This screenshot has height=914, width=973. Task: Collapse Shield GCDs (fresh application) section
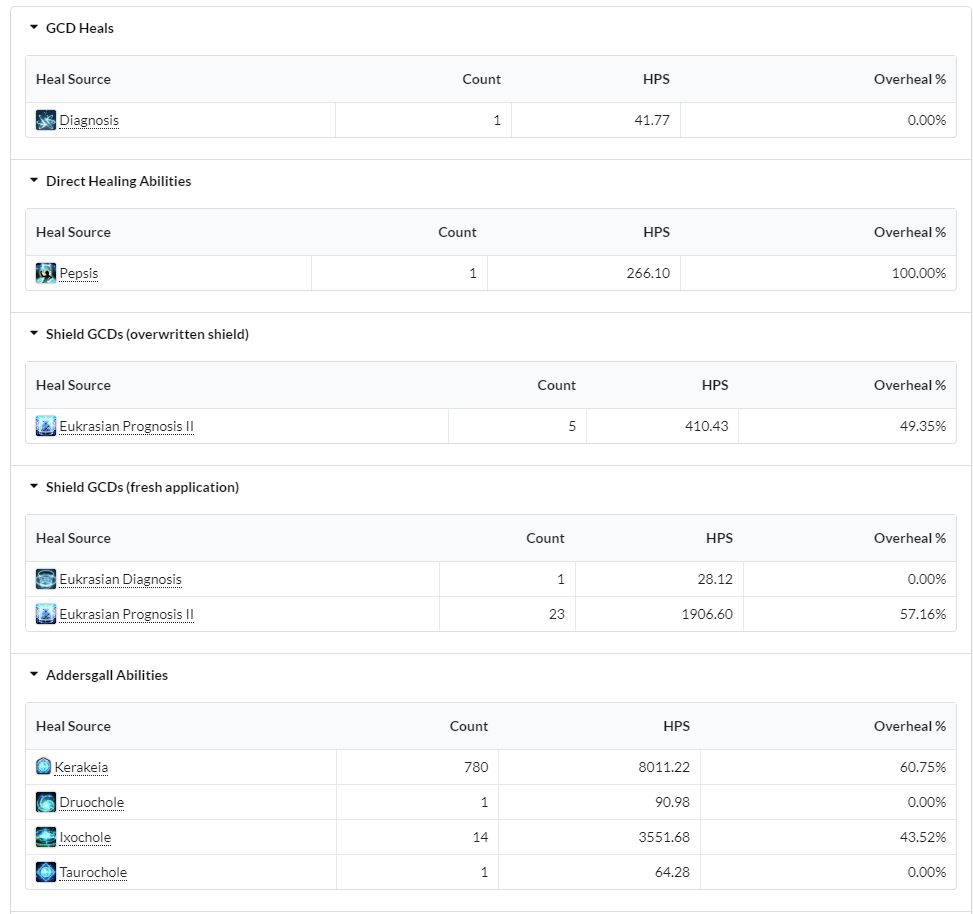(34, 486)
